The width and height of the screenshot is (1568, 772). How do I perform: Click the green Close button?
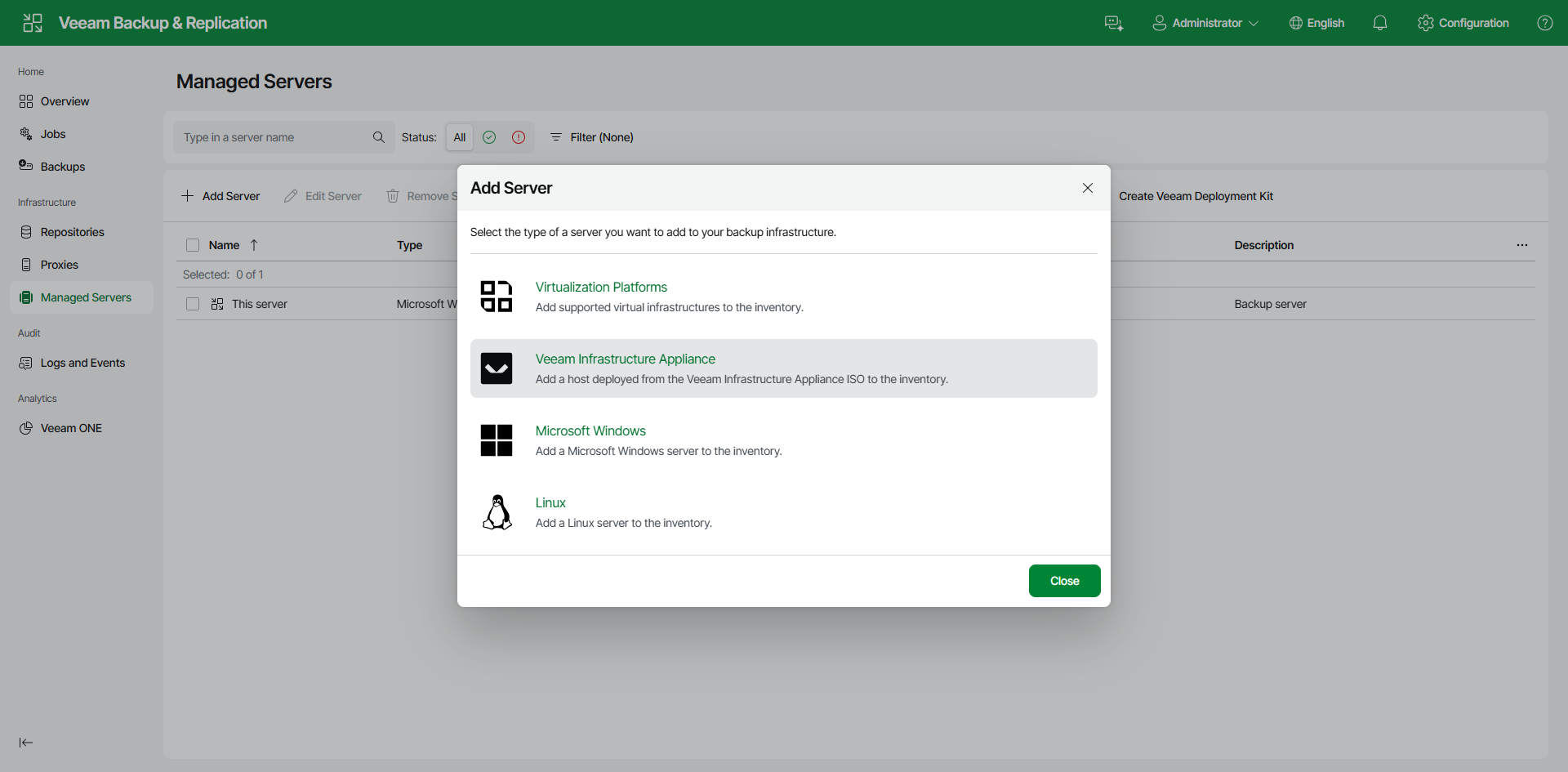point(1065,581)
